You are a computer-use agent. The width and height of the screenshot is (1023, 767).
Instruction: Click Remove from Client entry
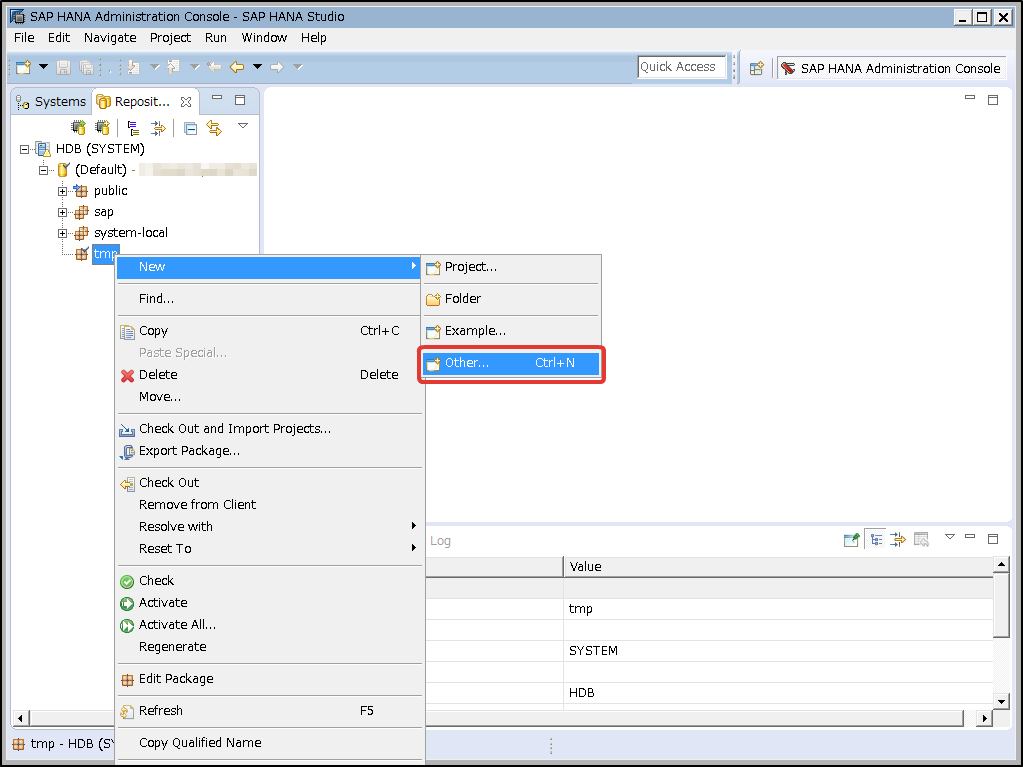pyautogui.click(x=269, y=505)
